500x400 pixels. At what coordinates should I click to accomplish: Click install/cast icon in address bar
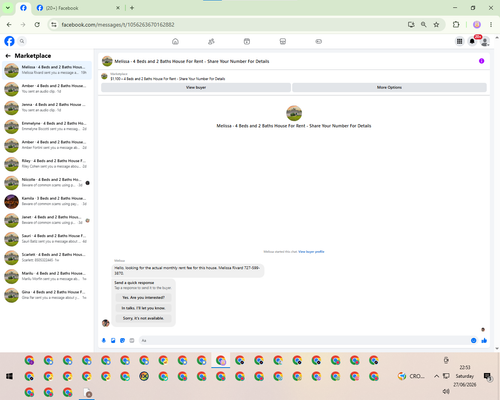click(x=411, y=24)
